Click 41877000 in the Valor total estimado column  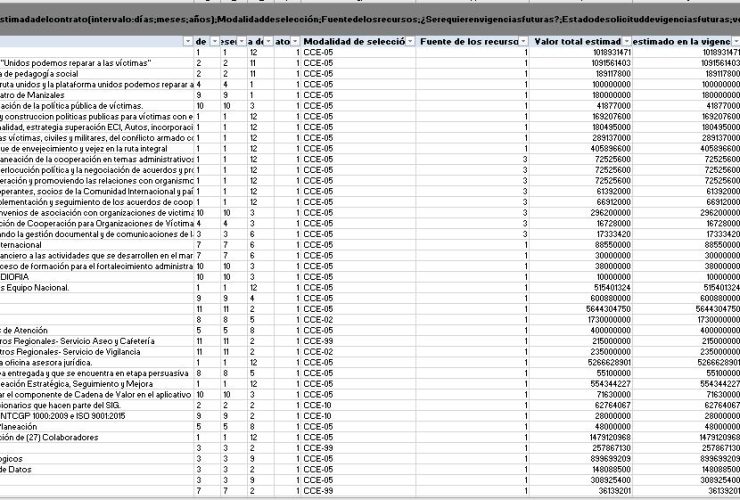[x=580, y=106]
